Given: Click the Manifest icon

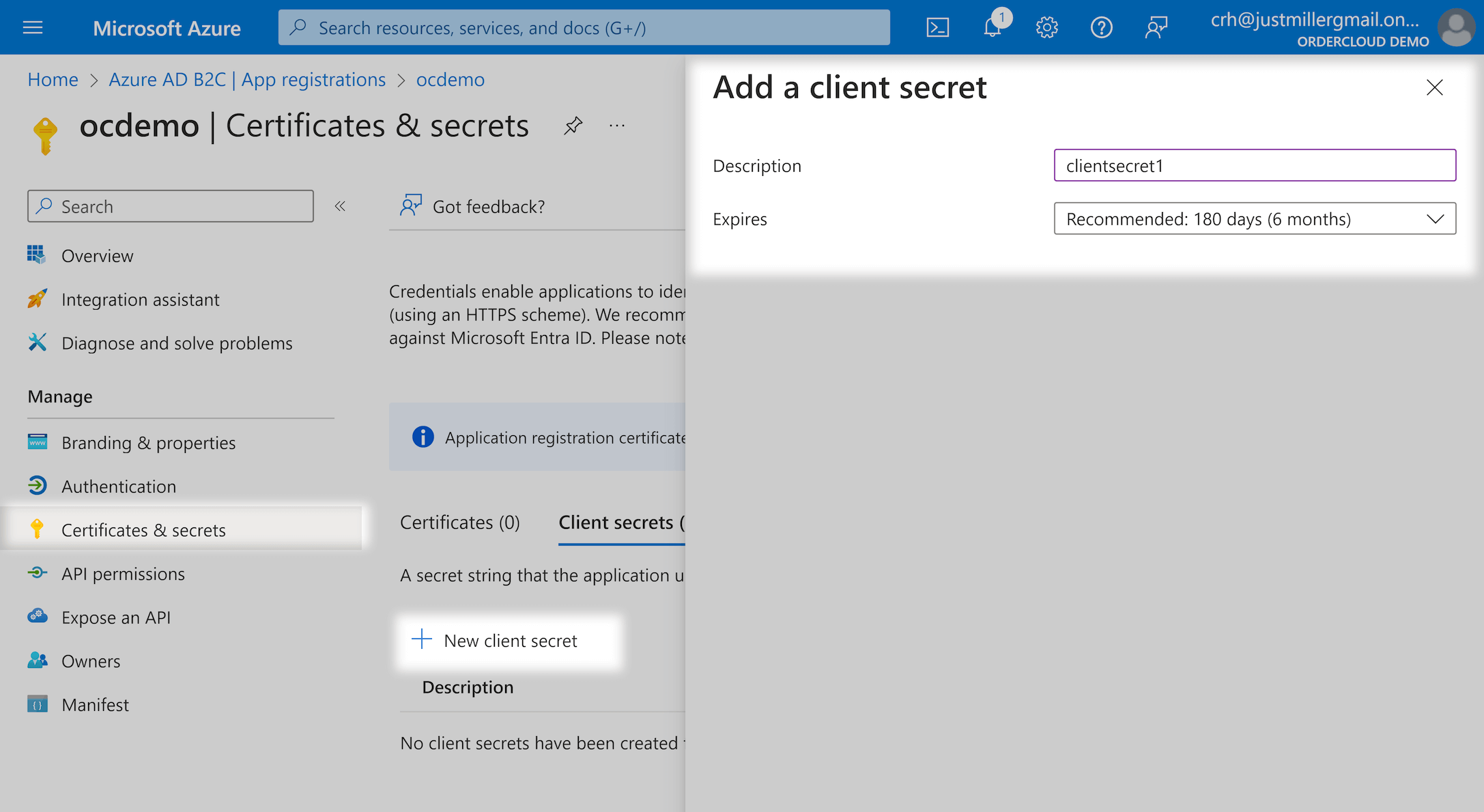Looking at the screenshot, I should [x=37, y=704].
